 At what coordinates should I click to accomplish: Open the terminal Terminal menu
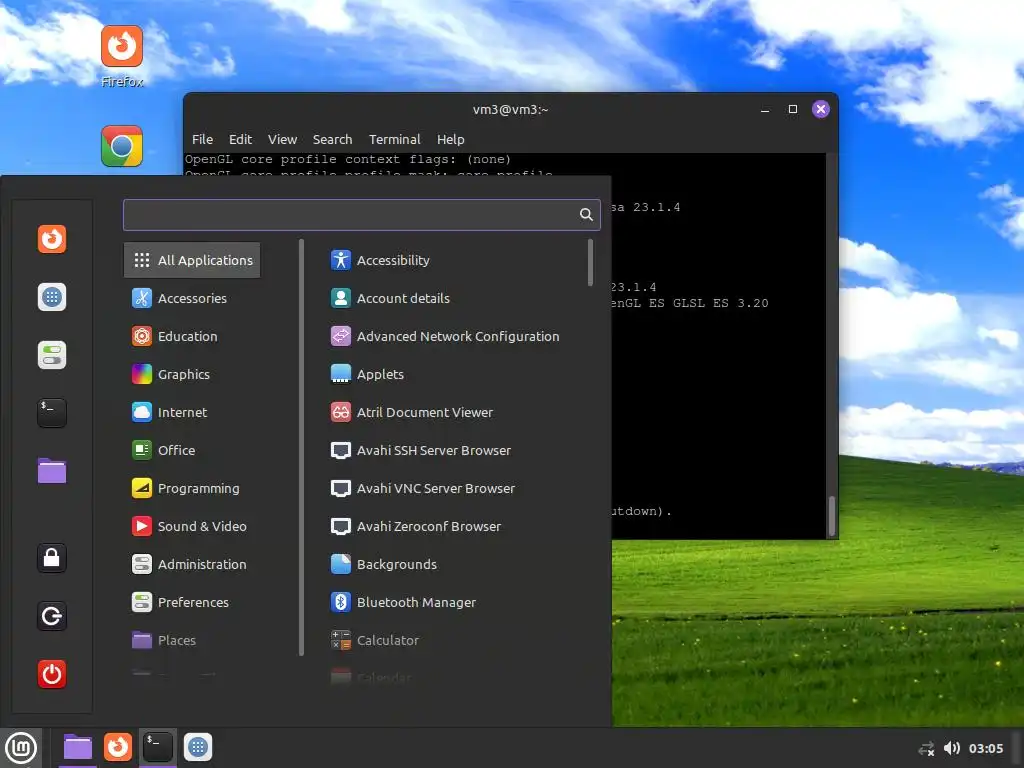(x=394, y=139)
